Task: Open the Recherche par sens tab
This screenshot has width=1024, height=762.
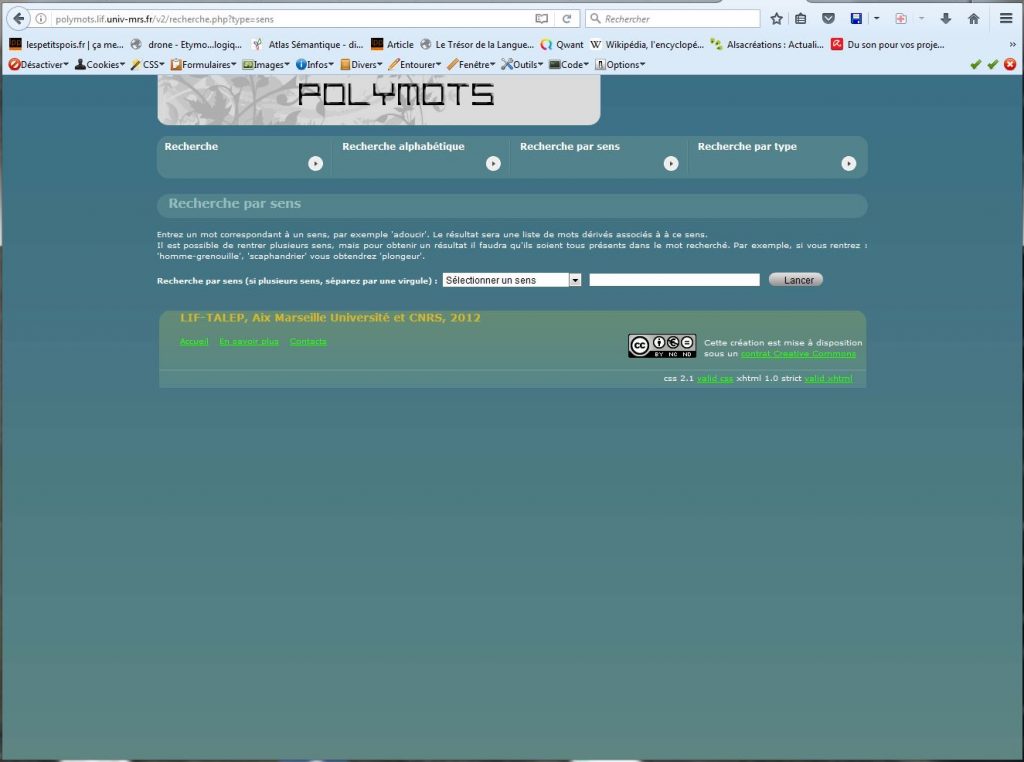Action: (x=569, y=147)
